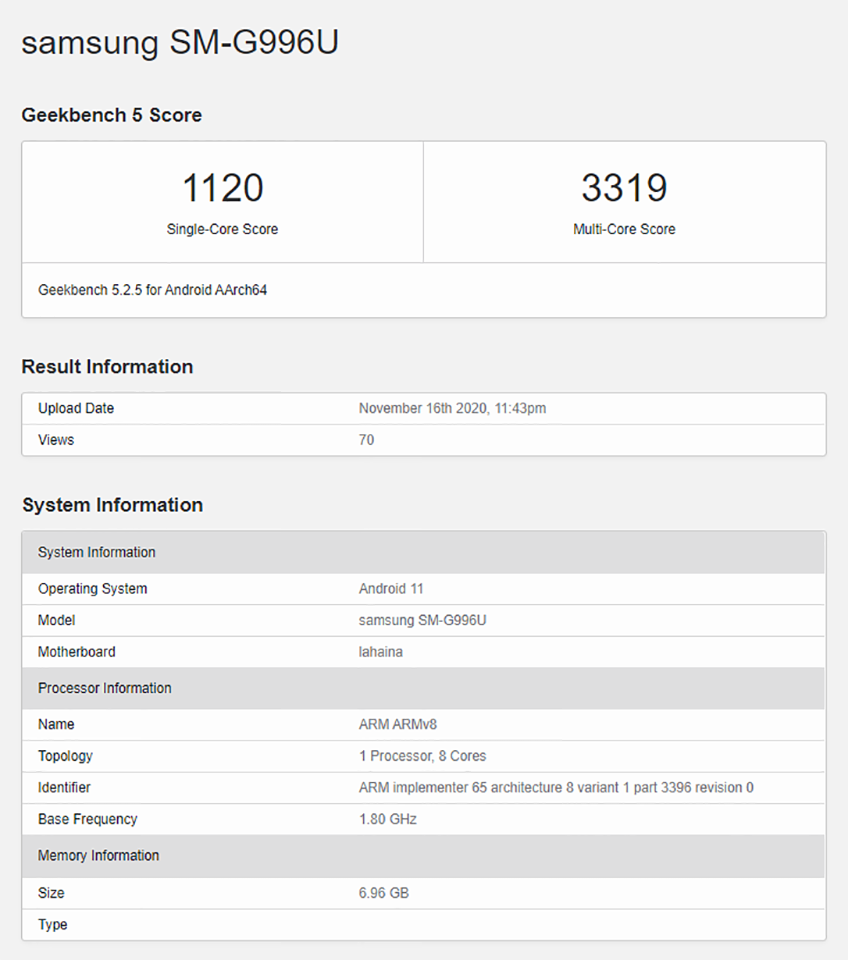Screen dimensions: 848x960
Task: Click the 'Identifier' row label
Action: [x=64, y=787]
